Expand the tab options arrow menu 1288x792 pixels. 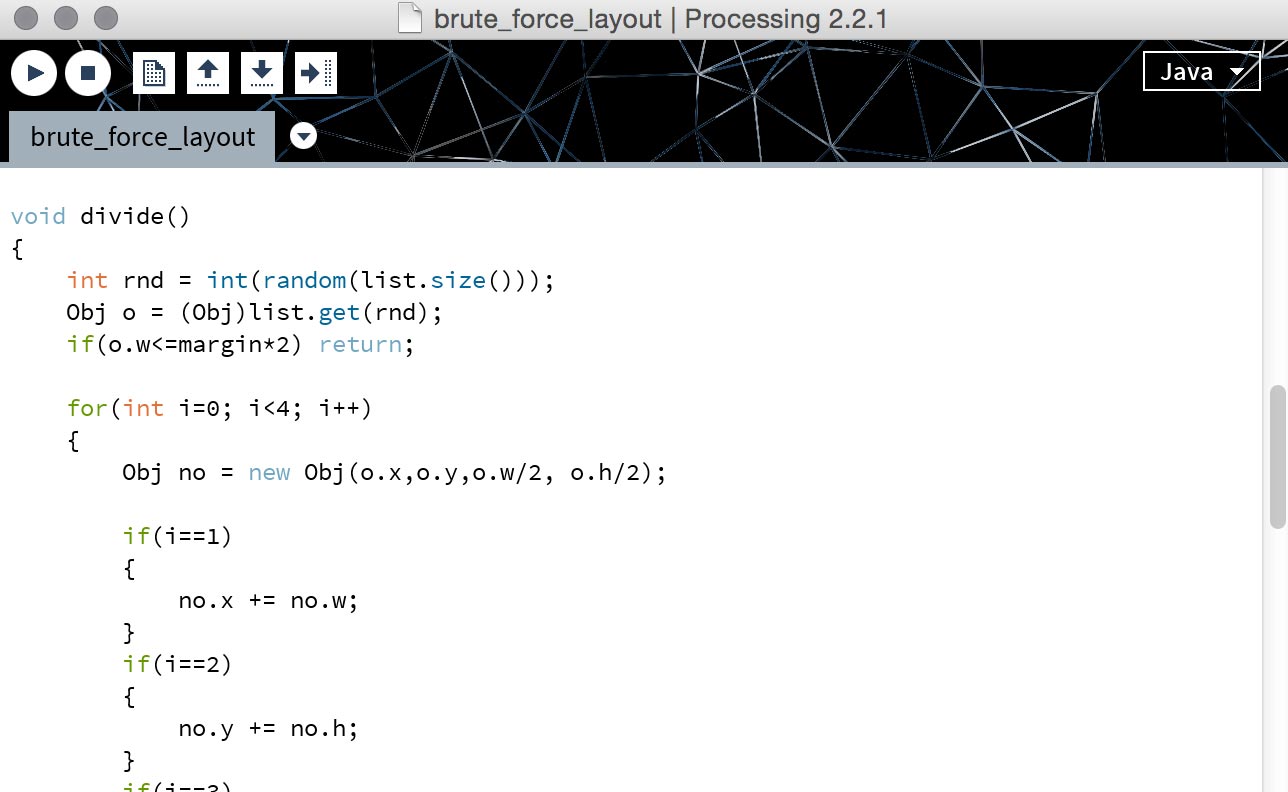tap(303, 136)
